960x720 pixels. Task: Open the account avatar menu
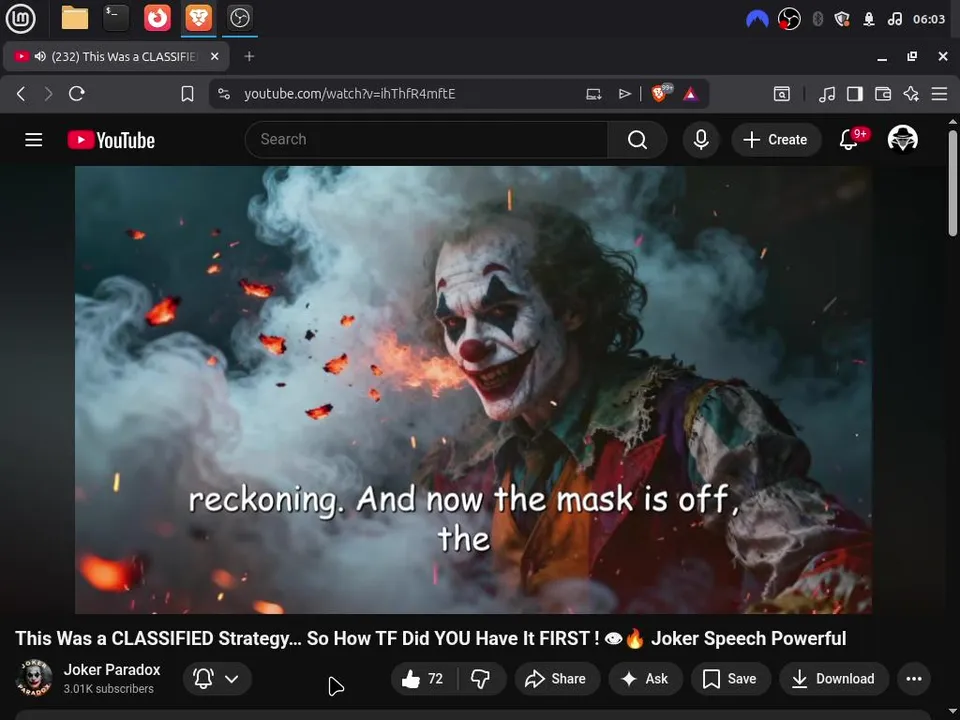(x=902, y=139)
